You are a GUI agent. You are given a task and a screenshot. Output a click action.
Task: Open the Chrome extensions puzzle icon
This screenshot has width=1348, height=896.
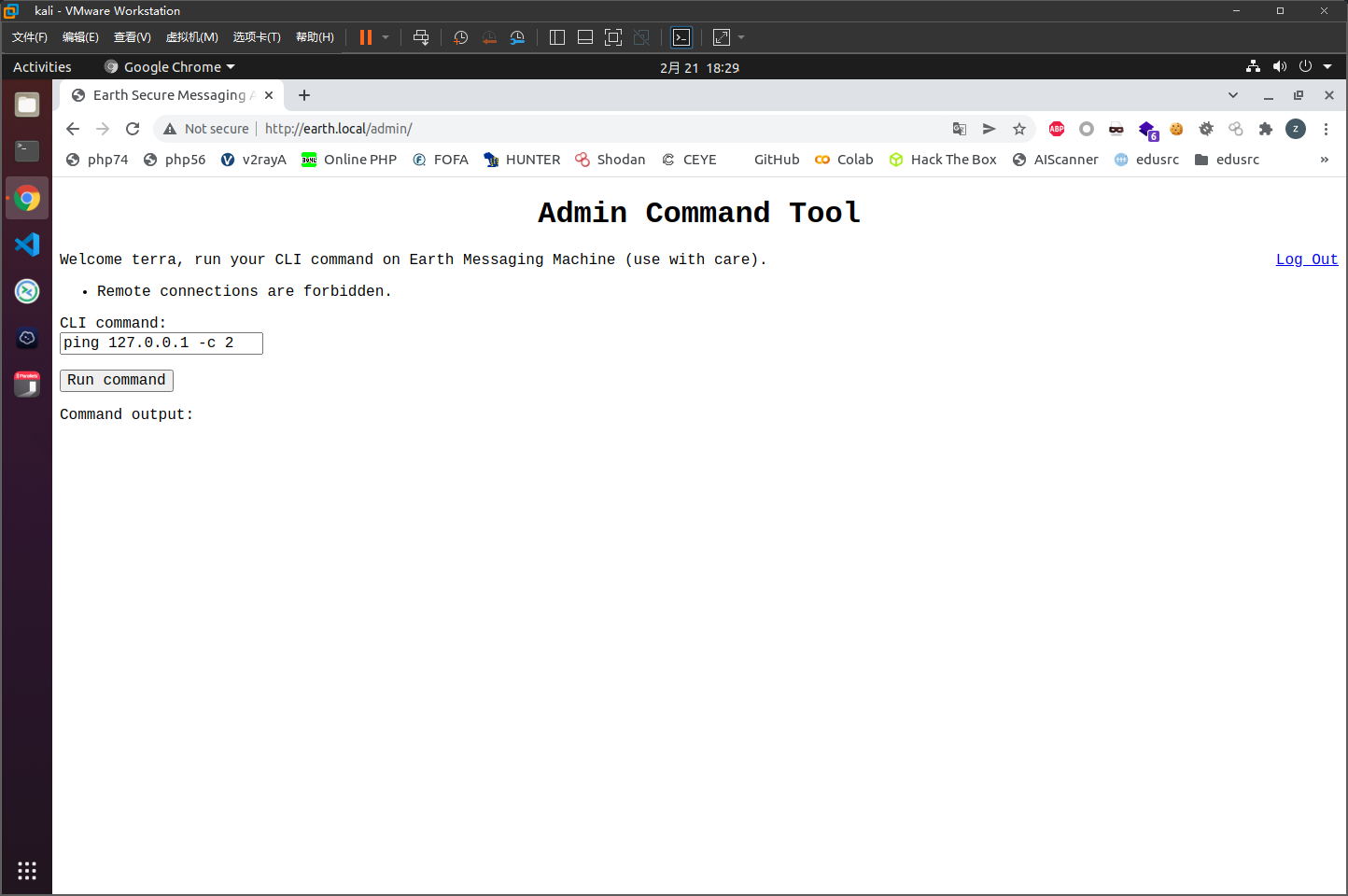(1266, 129)
